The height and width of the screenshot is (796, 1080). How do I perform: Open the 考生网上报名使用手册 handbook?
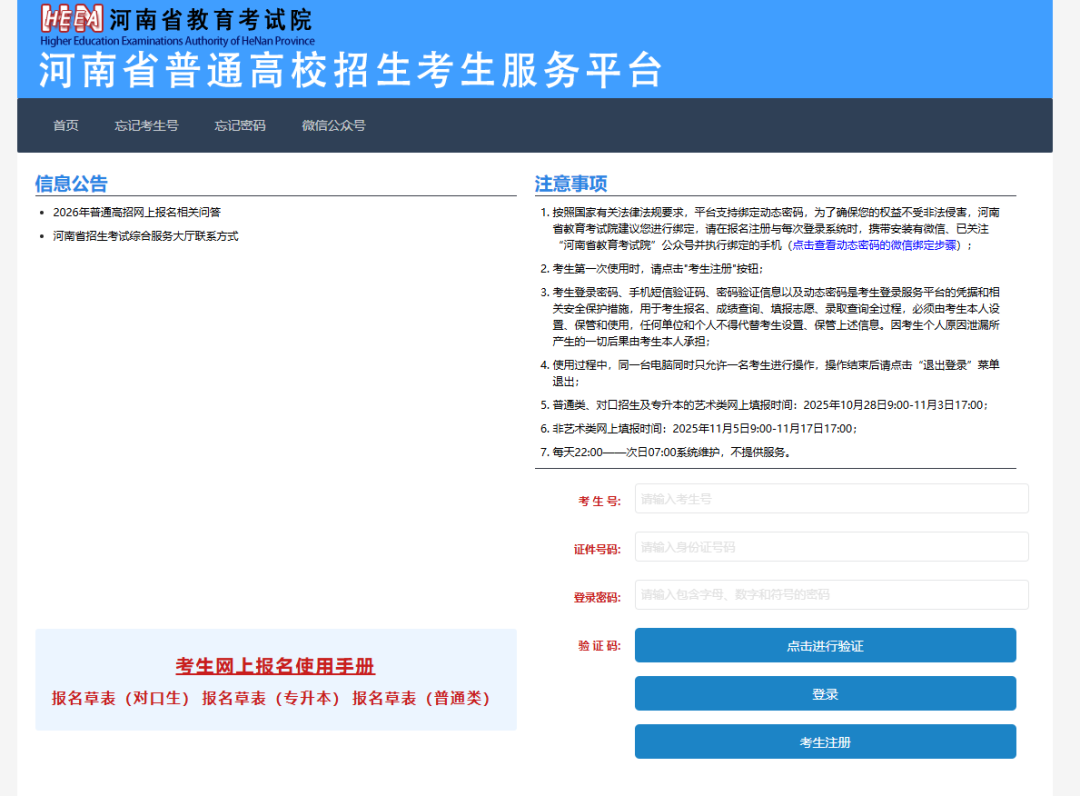coord(273,666)
